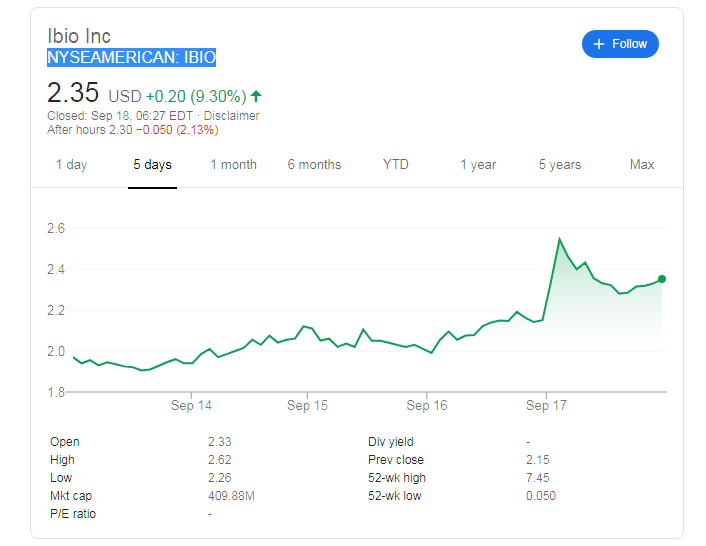Image resolution: width=706 pixels, height=546 pixels.
Task: Open the Disclaimer link
Action: (x=231, y=116)
